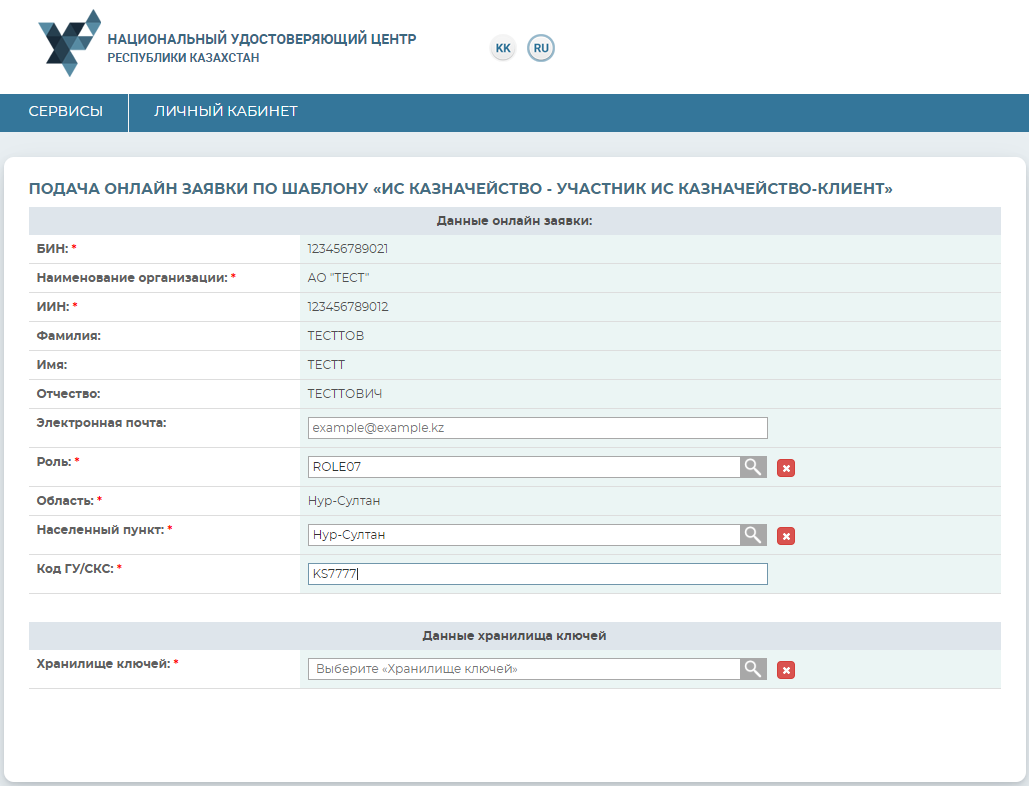The width and height of the screenshot is (1029, 786).
Task: Open the СЕРВИСЫ menu
Action: tap(65, 112)
